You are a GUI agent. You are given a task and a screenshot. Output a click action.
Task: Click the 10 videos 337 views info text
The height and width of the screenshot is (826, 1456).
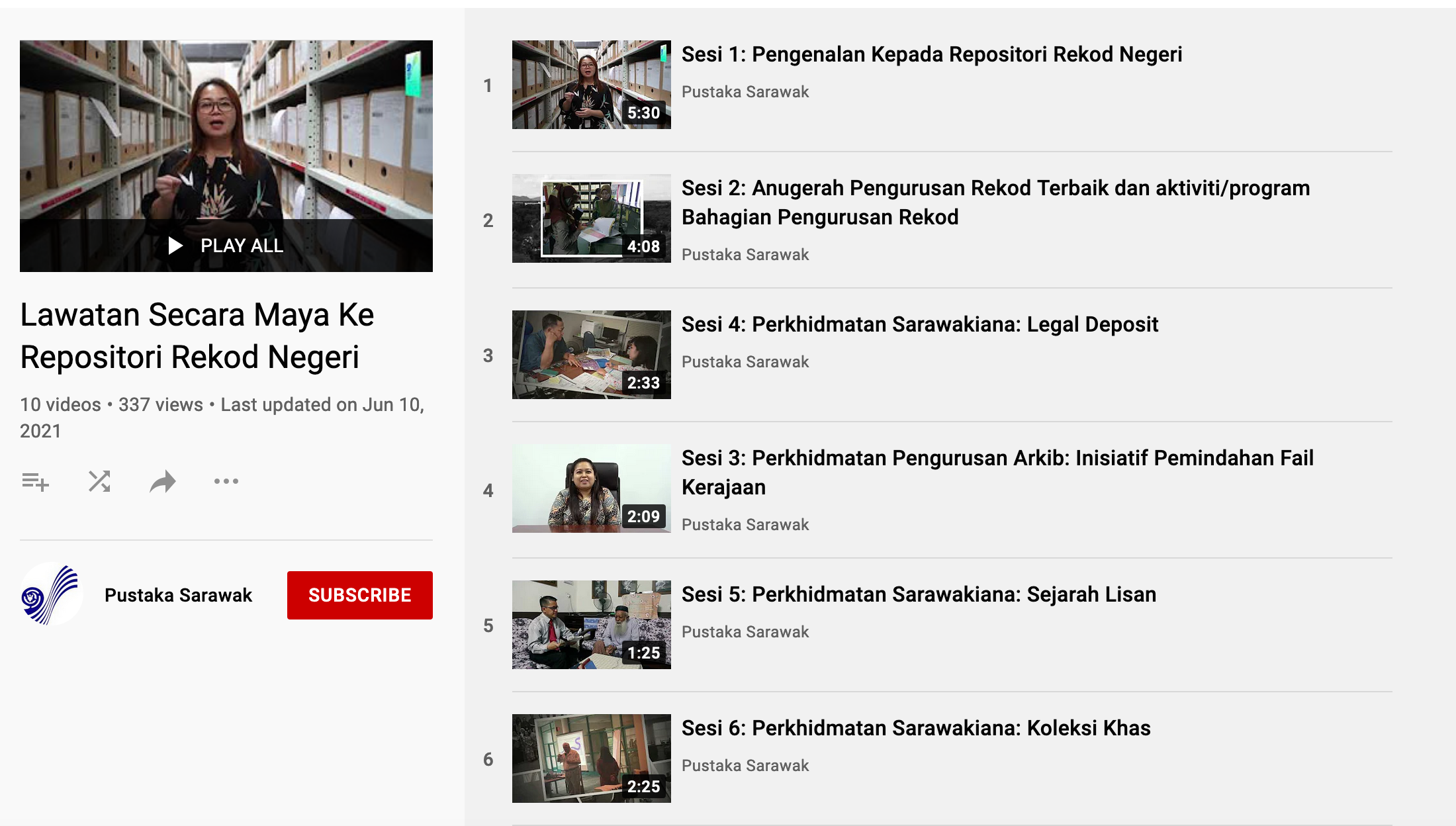click(x=222, y=418)
